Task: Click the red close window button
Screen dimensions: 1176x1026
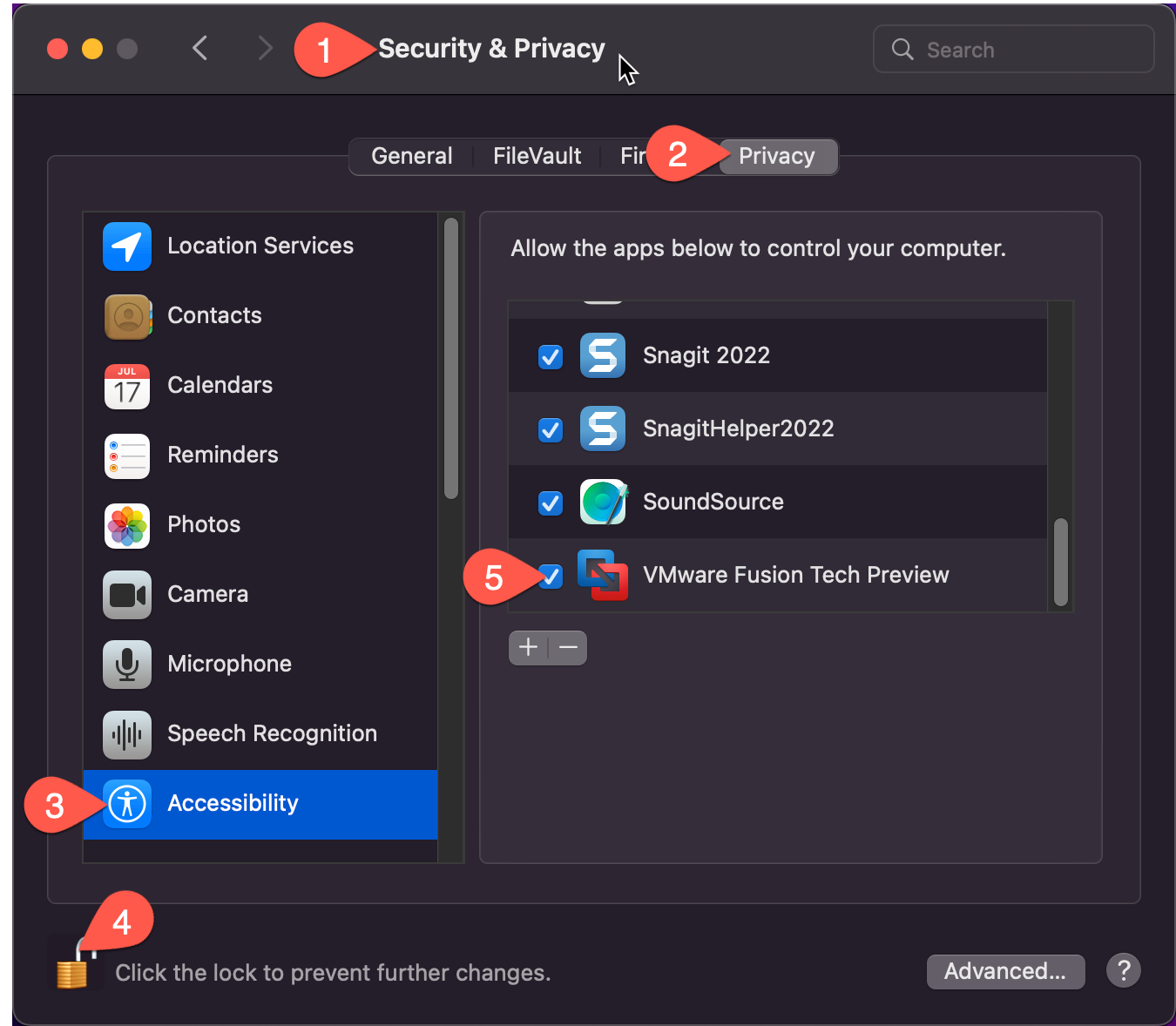Action: (x=57, y=49)
